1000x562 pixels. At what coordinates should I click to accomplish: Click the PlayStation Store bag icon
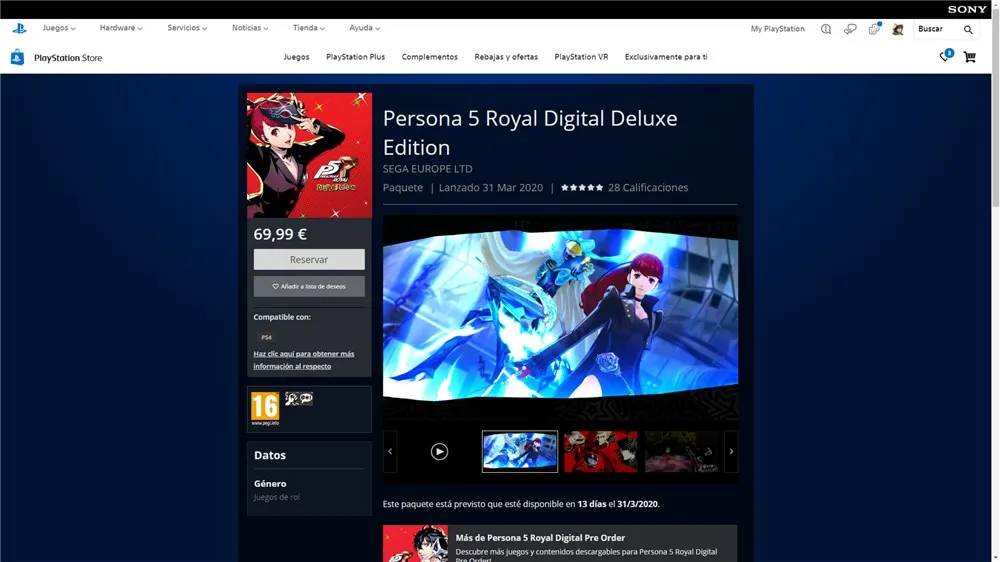click(x=17, y=57)
